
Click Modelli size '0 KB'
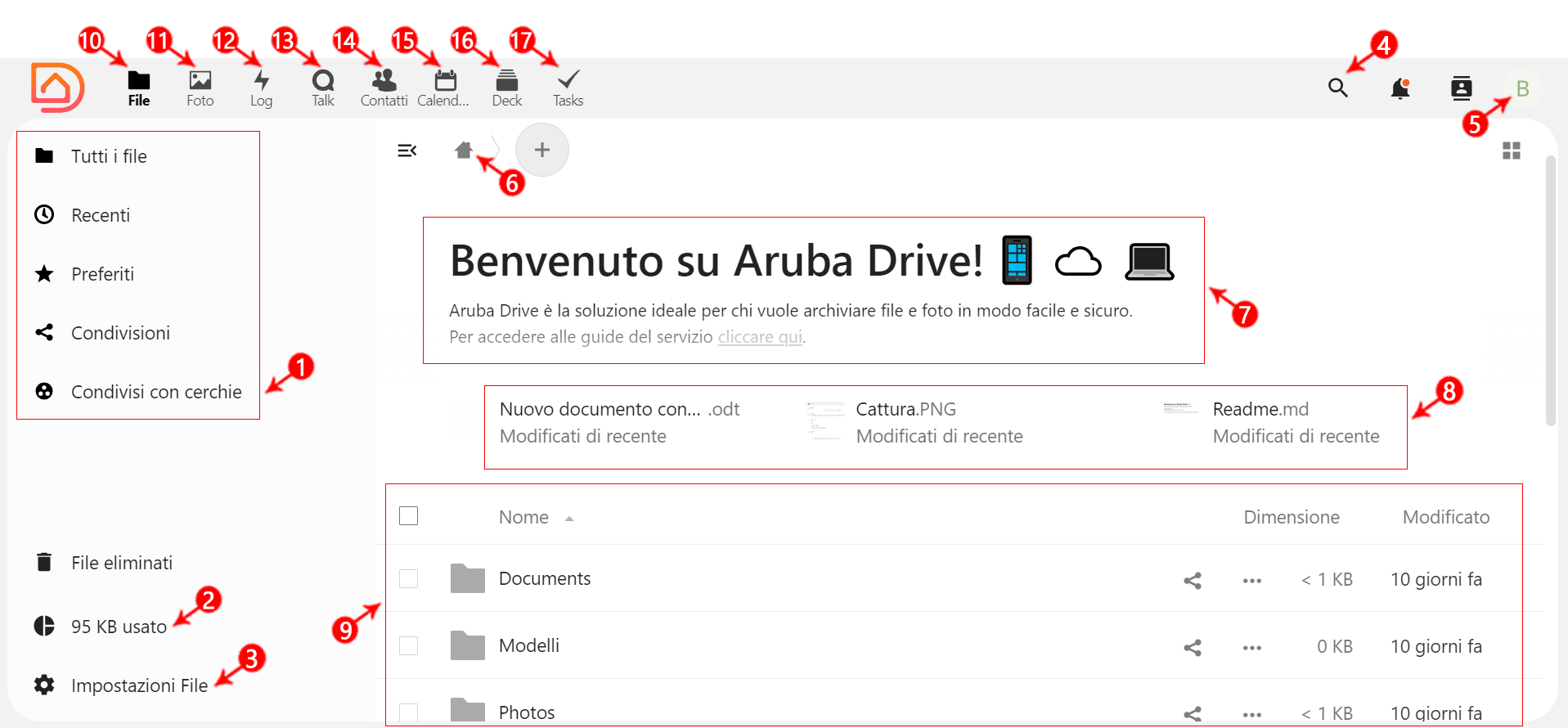1334,646
